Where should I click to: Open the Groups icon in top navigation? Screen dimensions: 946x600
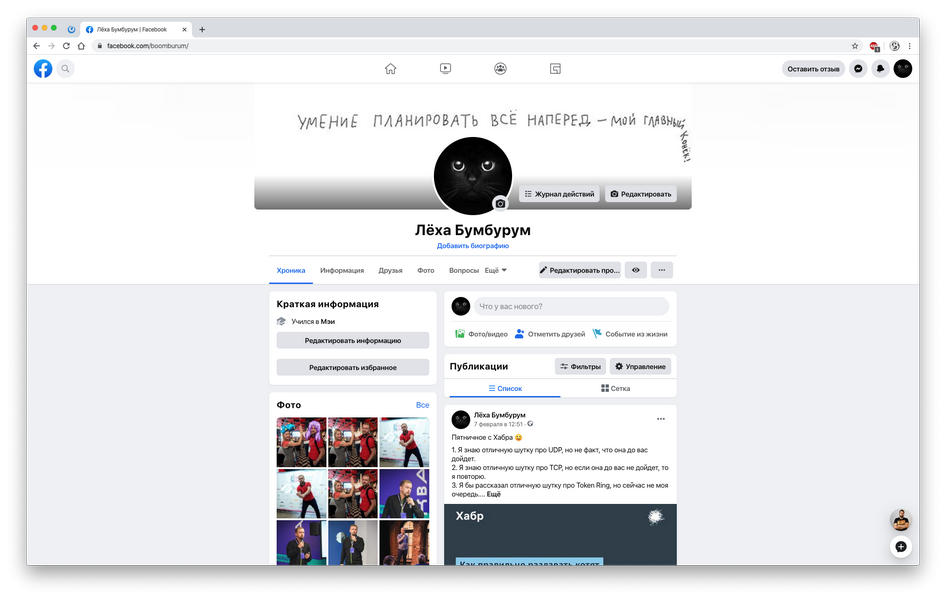(500, 69)
